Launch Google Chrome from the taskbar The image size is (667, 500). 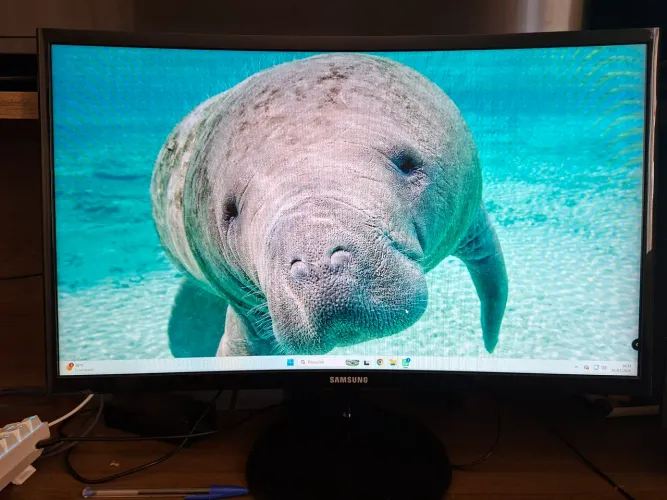[x=380, y=363]
